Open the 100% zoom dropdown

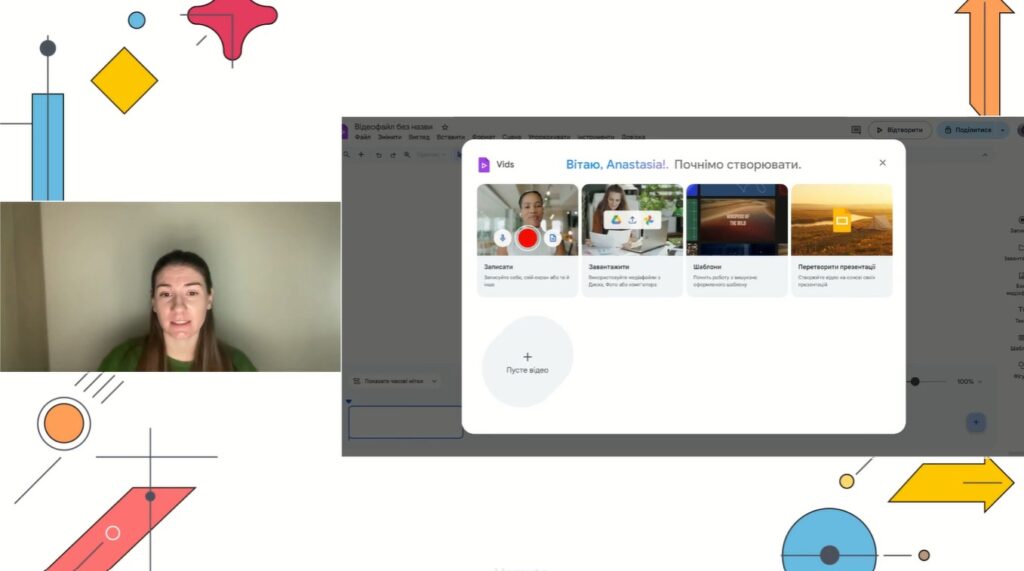pyautogui.click(x=969, y=381)
